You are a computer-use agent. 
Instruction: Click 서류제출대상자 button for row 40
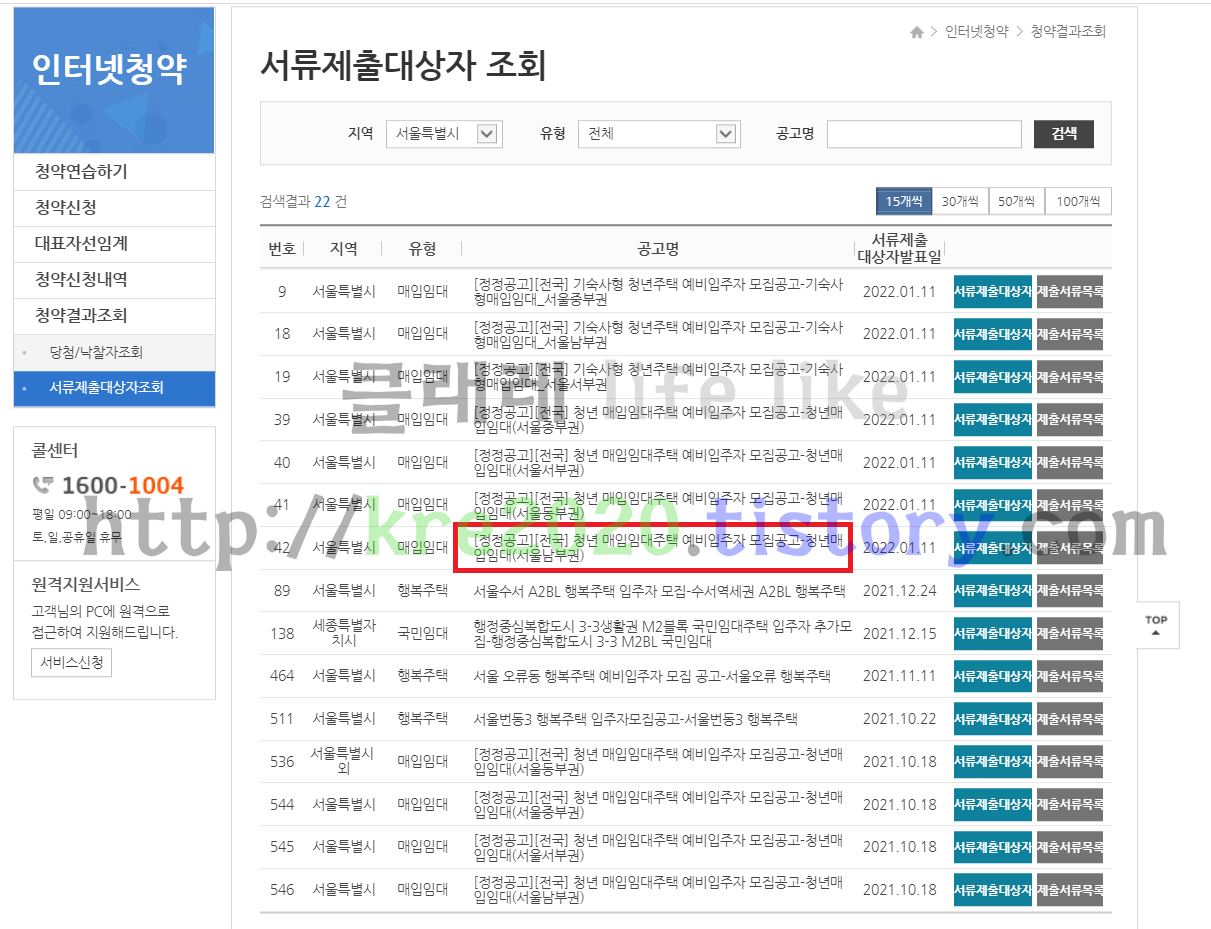pos(993,463)
